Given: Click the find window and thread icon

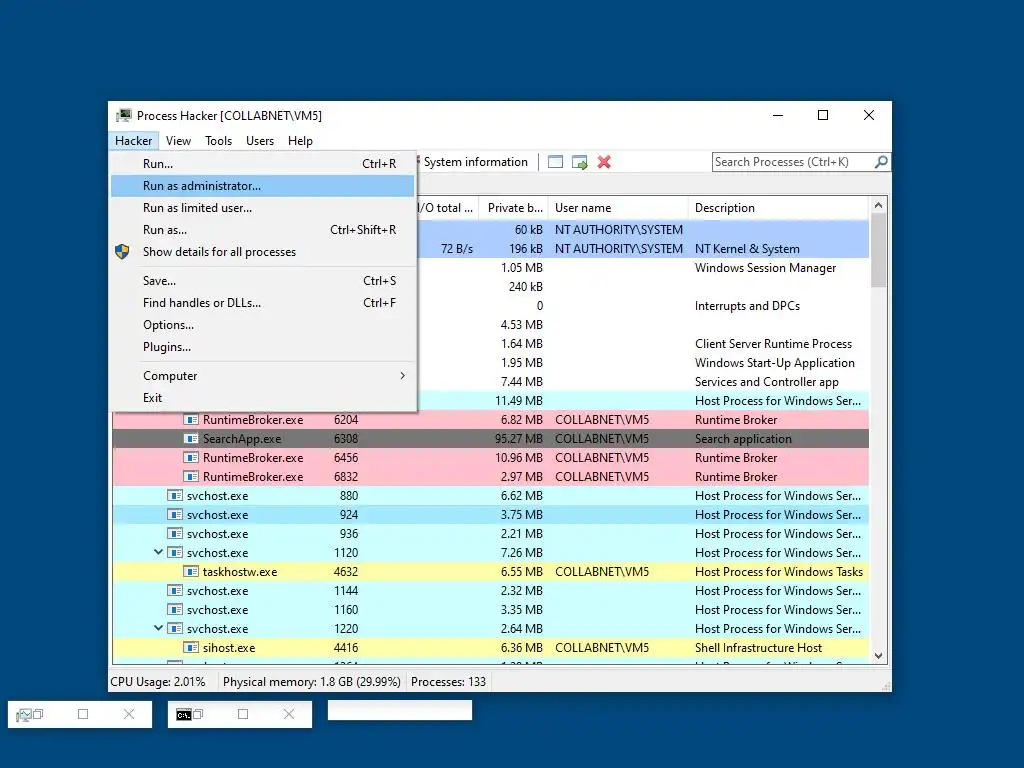Looking at the screenshot, I should pyautogui.click(x=579, y=162).
